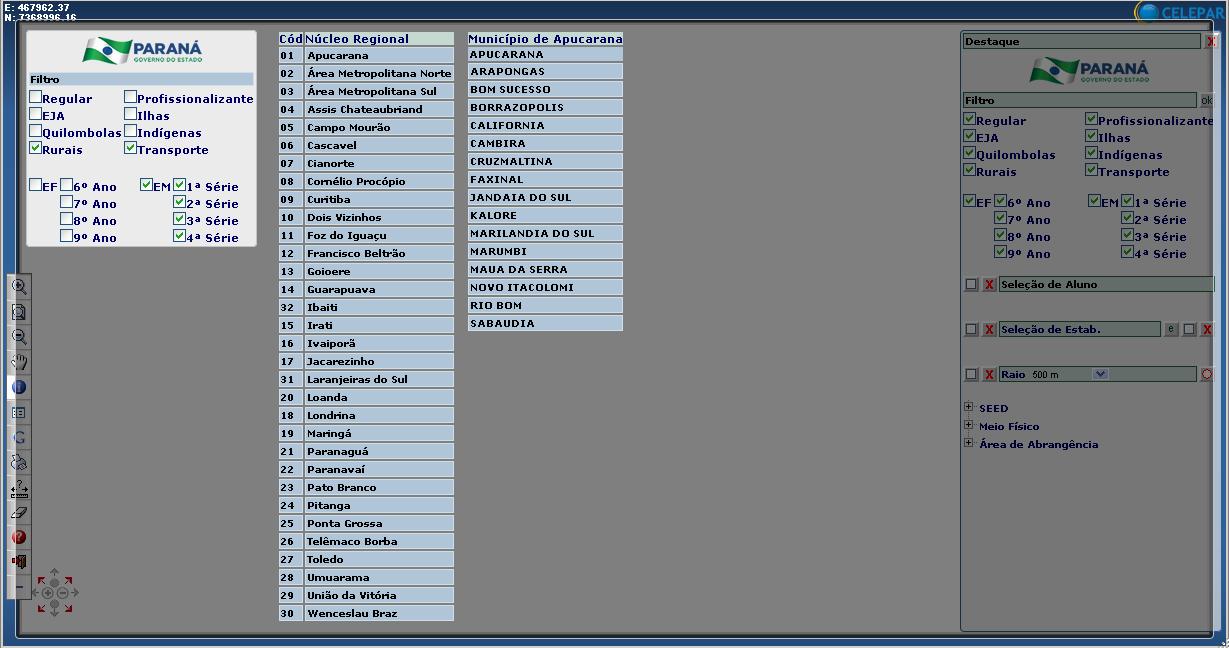Screen dimensions: 1229x648
Task: Select Curitiba in Núcleo Regional list
Action: [x=365, y=200]
